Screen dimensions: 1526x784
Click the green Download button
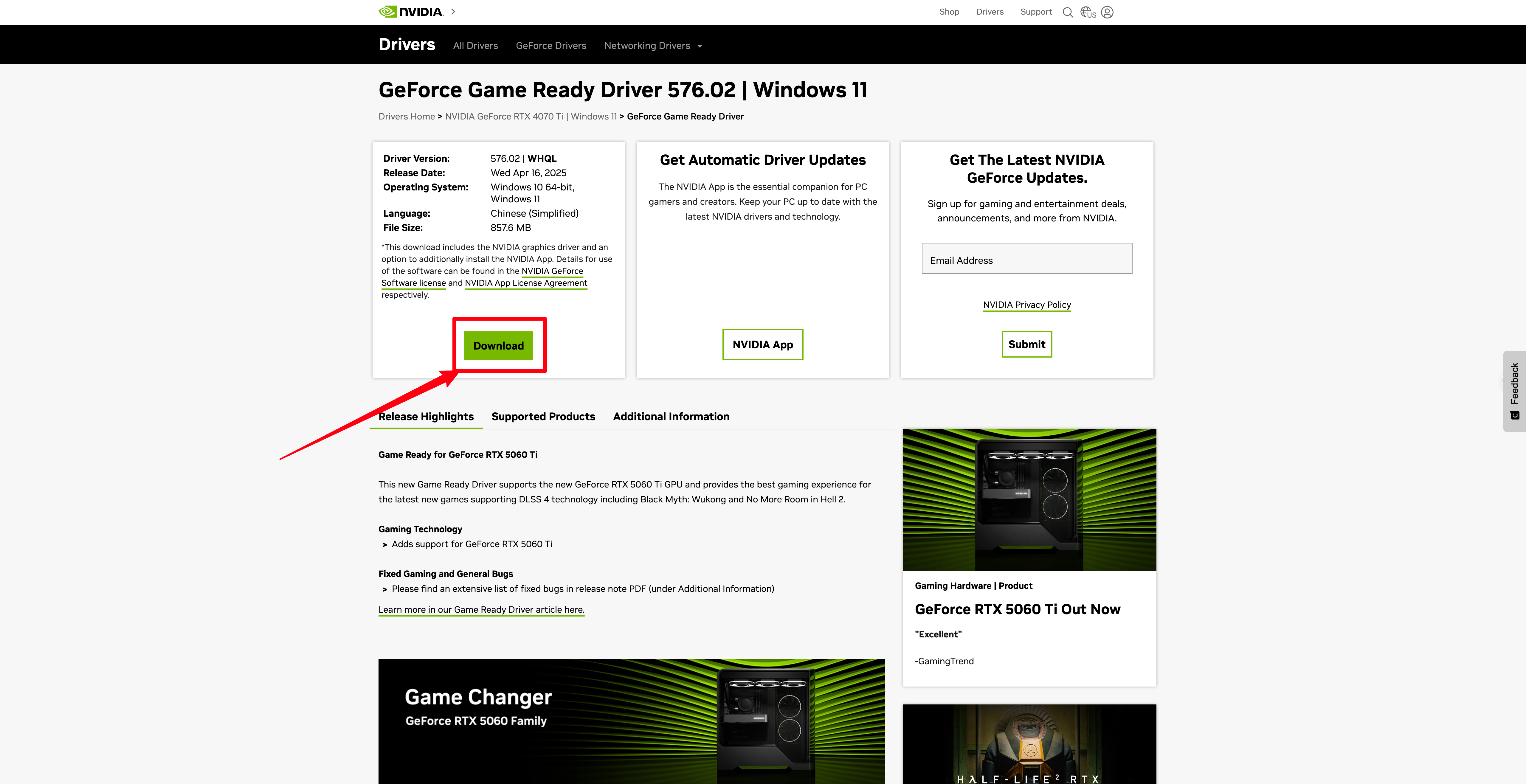tap(498, 346)
